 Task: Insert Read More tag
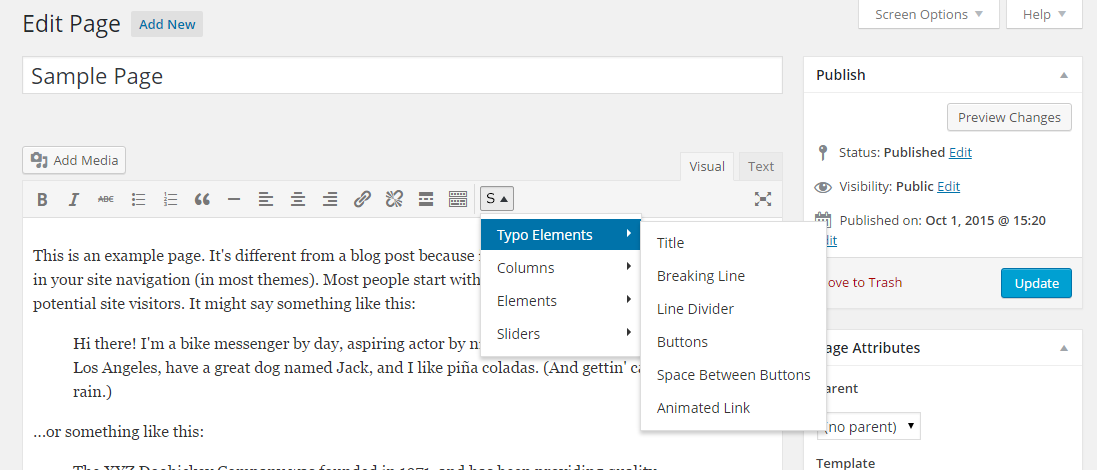coord(426,200)
